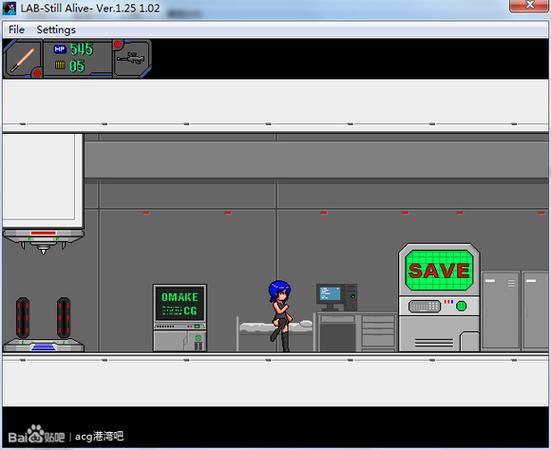
Task: Open the Settings menu
Action: [x=56, y=30]
